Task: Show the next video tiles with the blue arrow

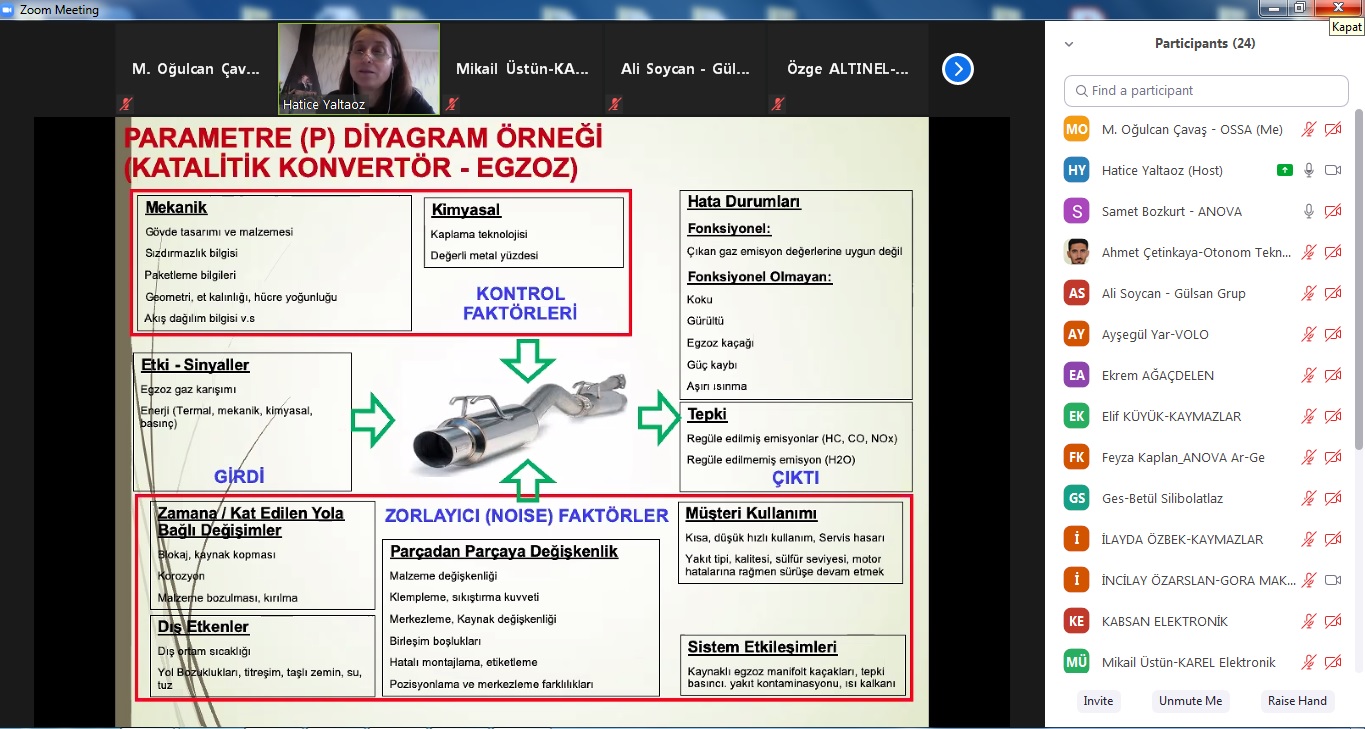Action: click(x=958, y=69)
